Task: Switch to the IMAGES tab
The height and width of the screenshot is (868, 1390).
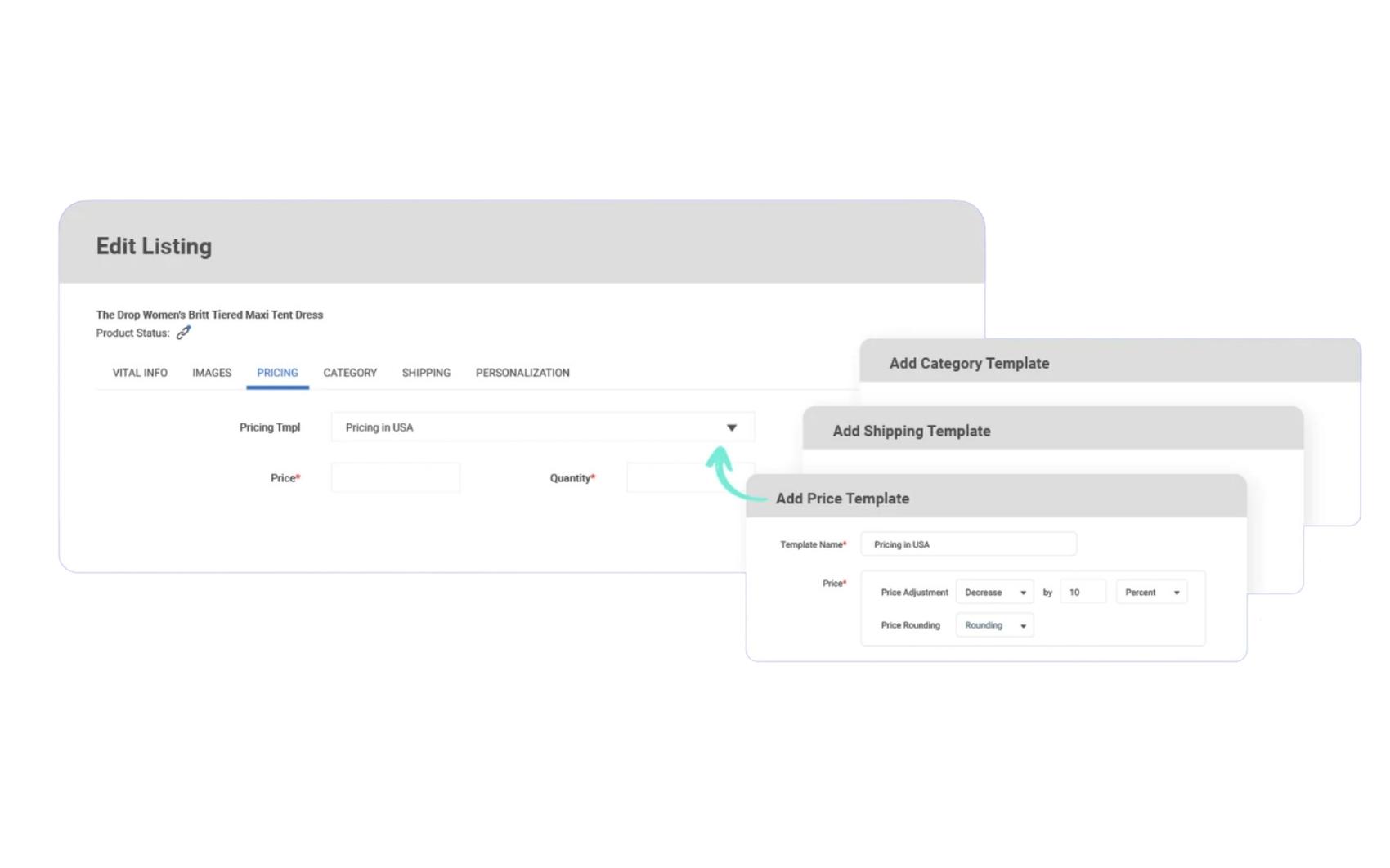Action: (x=212, y=373)
